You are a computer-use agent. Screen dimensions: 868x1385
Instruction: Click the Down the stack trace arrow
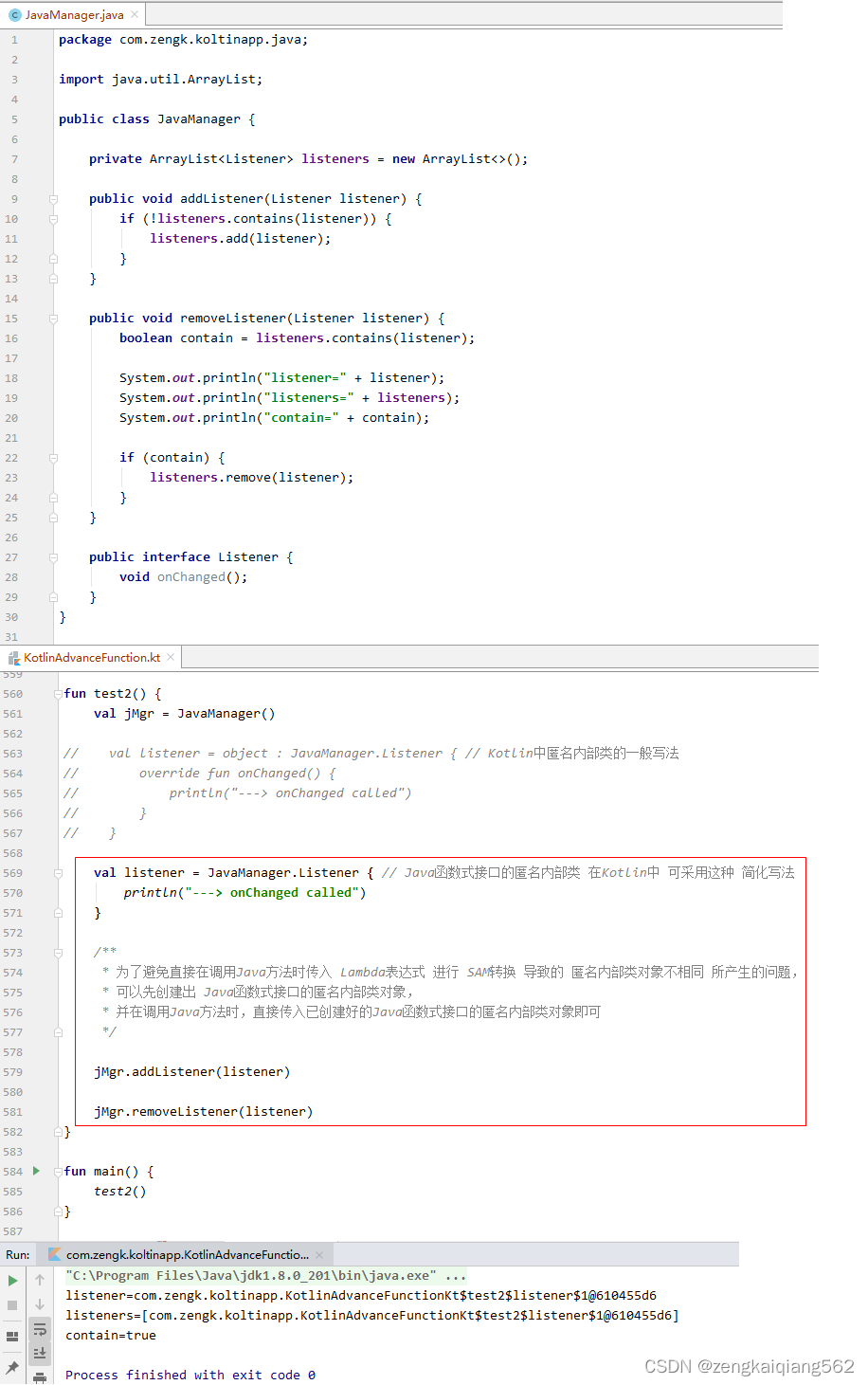pyautogui.click(x=40, y=1305)
